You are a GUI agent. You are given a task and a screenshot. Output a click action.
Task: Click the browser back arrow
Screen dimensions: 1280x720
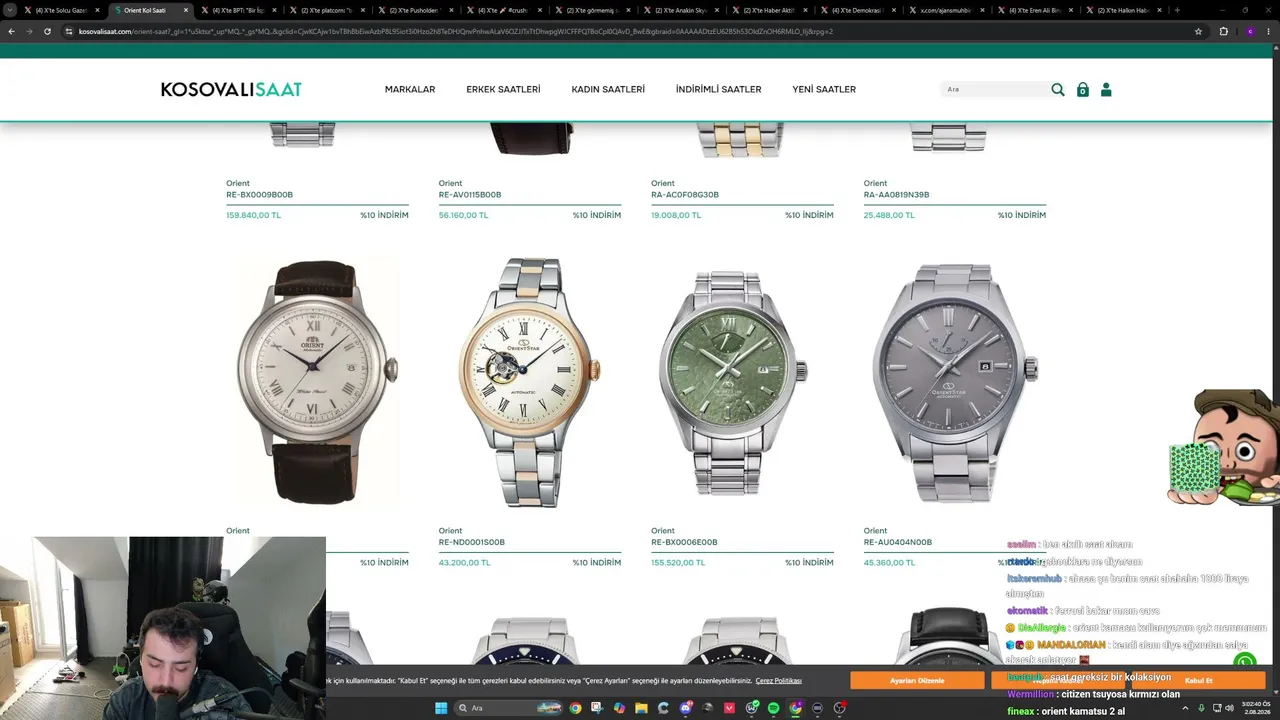[x=11, y=31]
